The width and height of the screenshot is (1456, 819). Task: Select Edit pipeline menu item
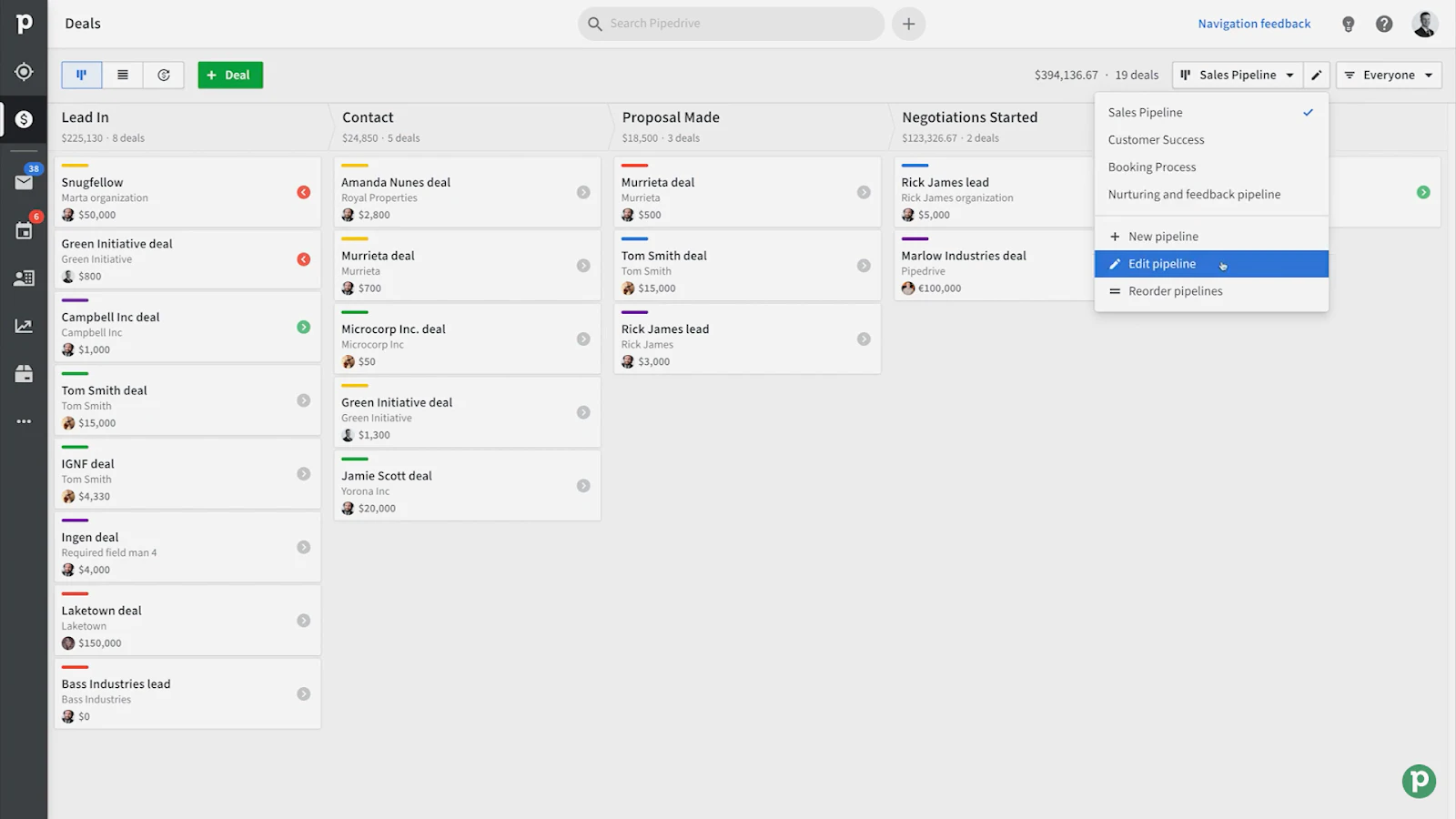tap(1211, 264)
